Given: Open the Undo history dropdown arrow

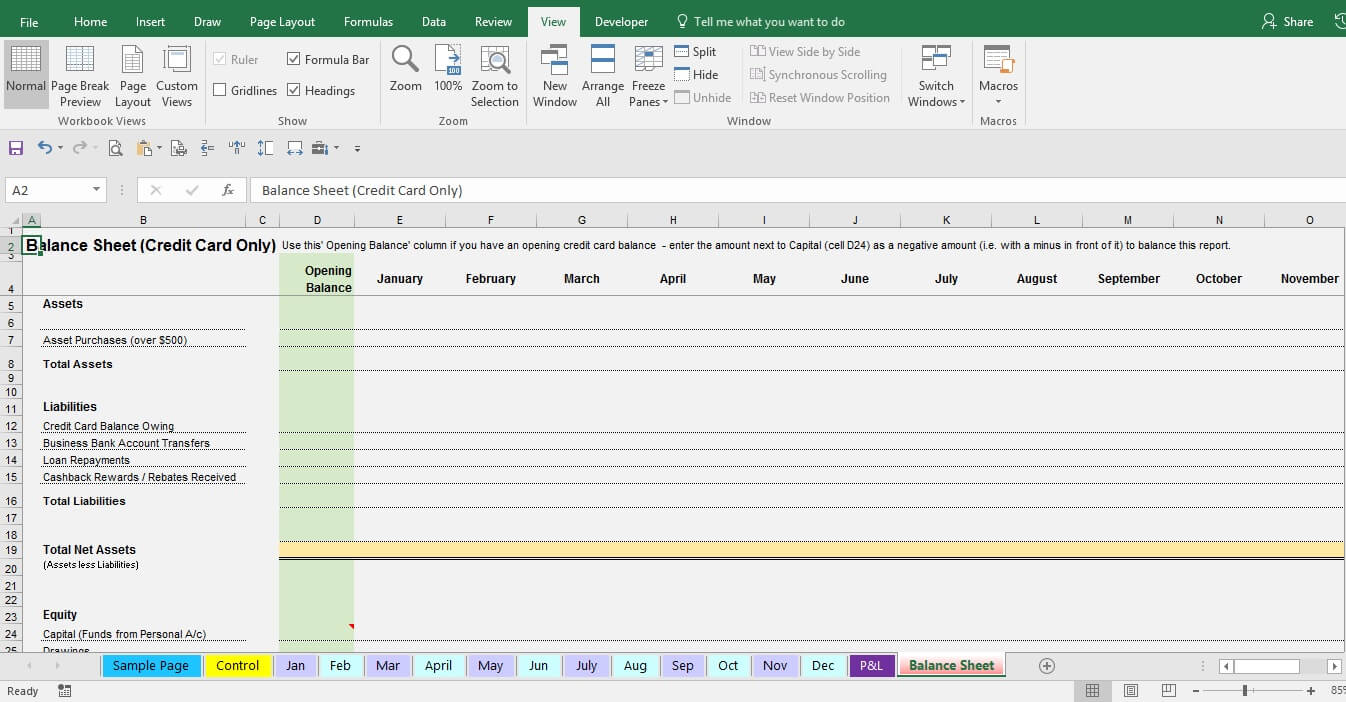Looking at the screenshot, I should point(60,148).
